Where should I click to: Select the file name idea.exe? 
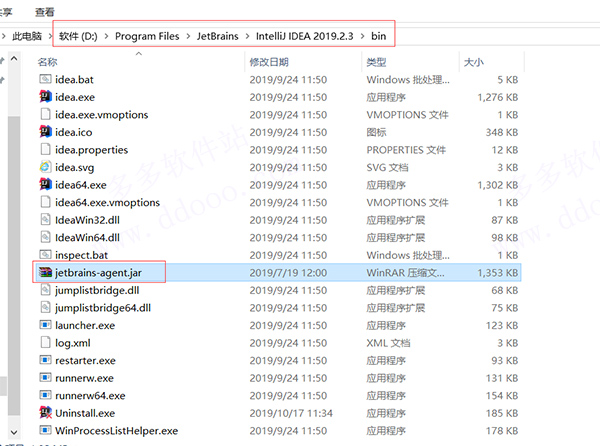pos(75,97)
